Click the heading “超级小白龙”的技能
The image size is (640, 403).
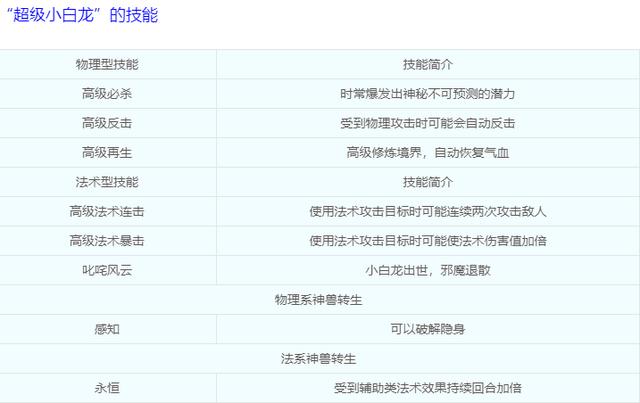pos(82,16)
